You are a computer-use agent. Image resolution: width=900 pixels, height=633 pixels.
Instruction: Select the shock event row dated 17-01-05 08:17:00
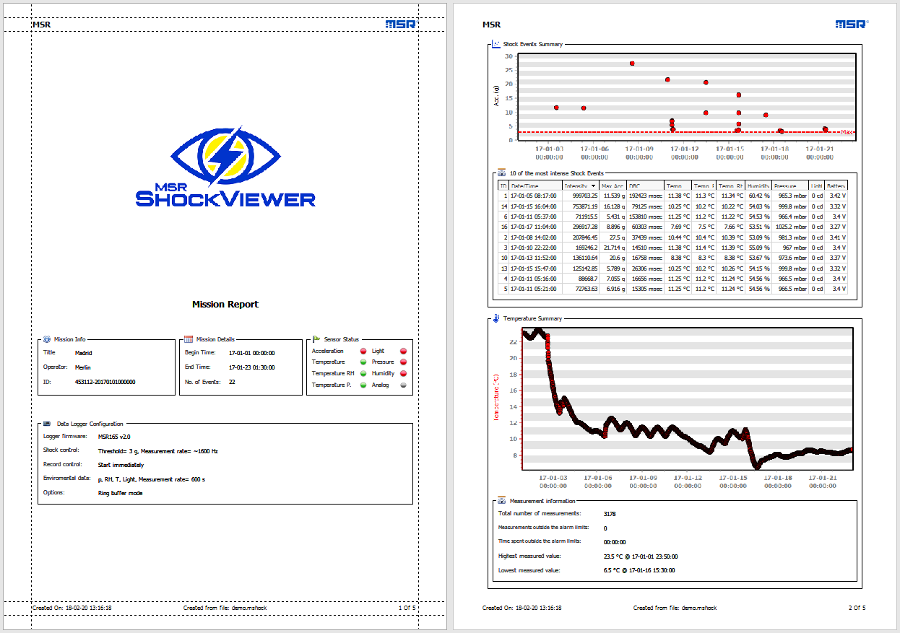coord(673,196)
